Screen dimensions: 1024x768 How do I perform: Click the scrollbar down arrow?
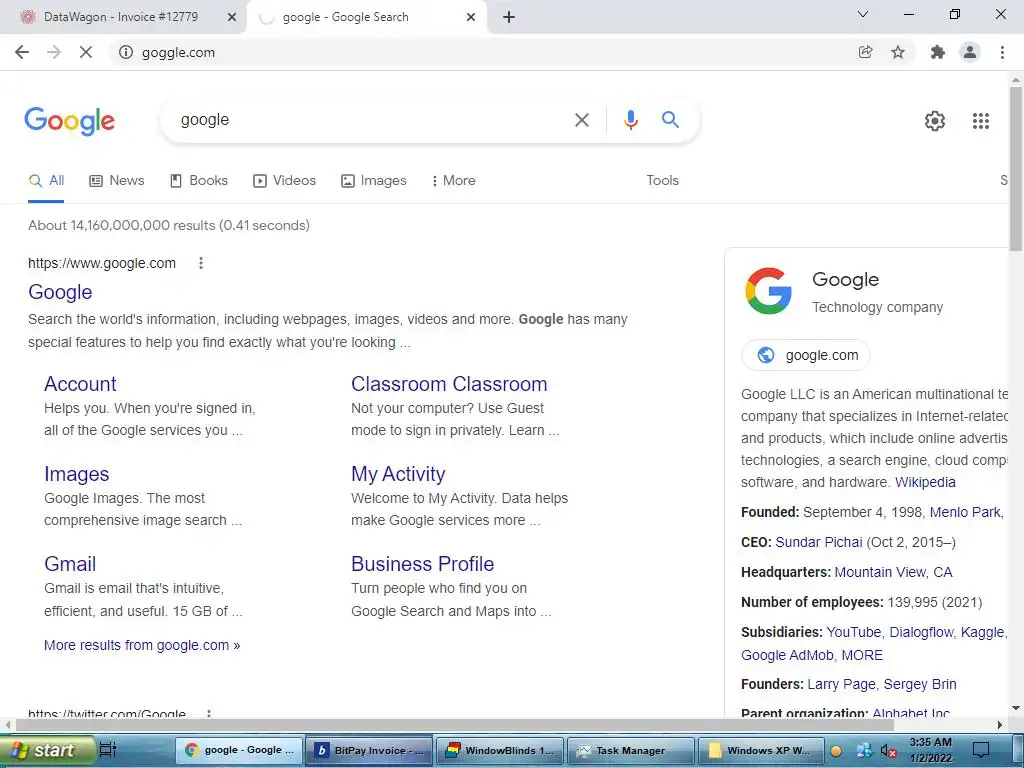(1016, 709)
